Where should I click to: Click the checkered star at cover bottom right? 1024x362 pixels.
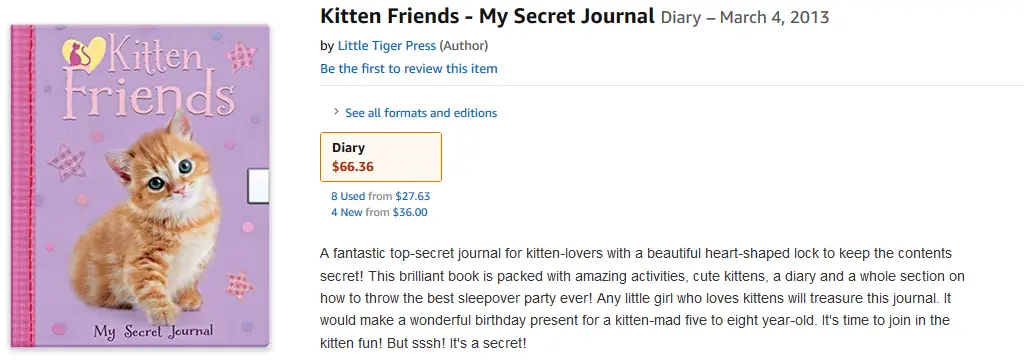coord(239,286)
